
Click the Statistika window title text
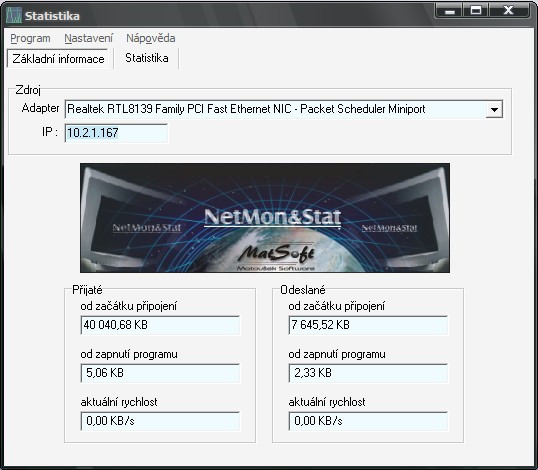(52, 16)
